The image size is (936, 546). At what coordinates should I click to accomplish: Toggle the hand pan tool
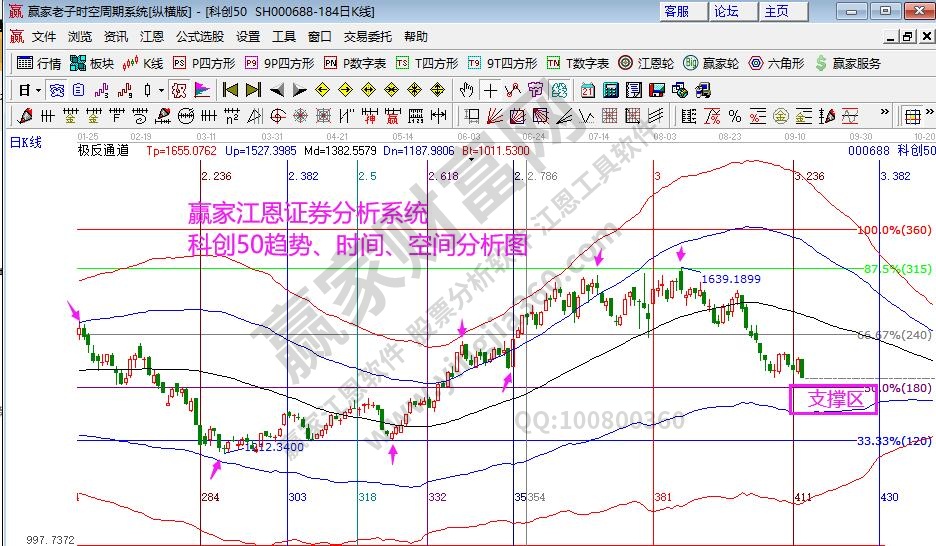467,89
